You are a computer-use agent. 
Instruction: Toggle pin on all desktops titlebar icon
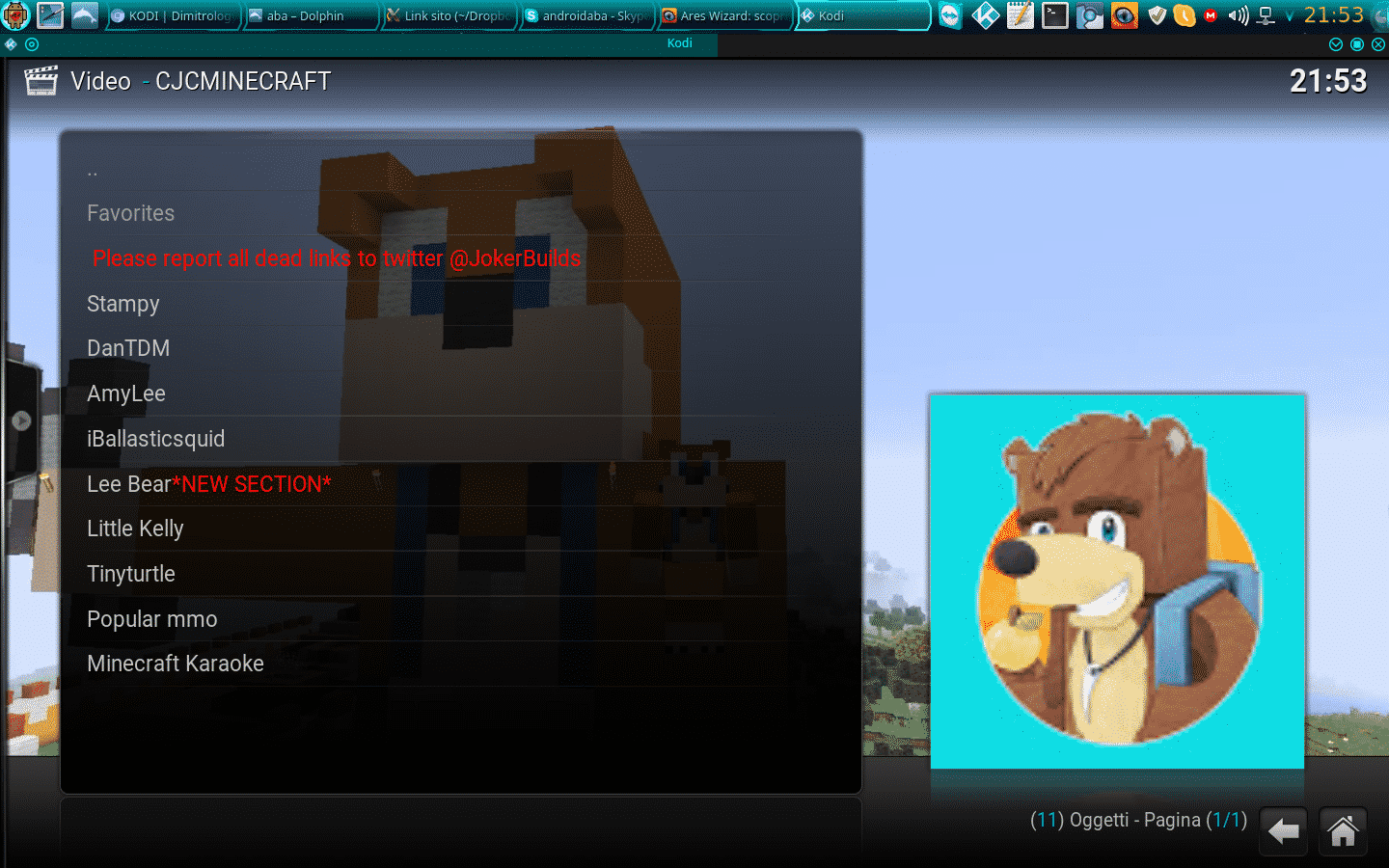coord(32,44)
